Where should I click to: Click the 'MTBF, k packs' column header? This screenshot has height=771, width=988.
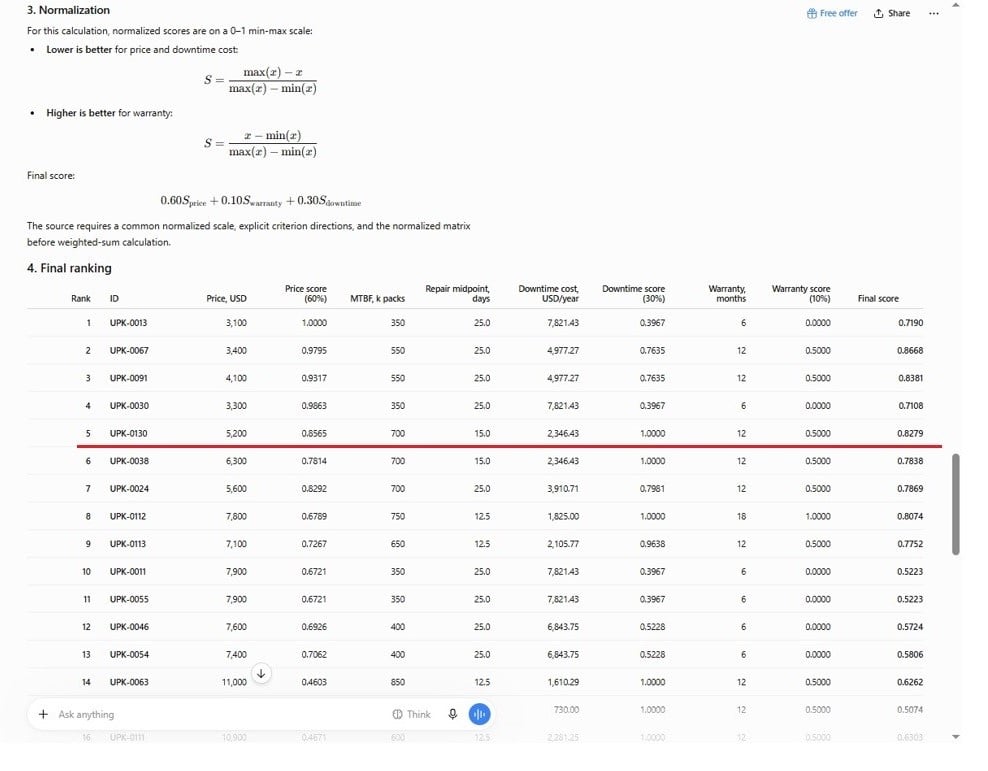377,299
